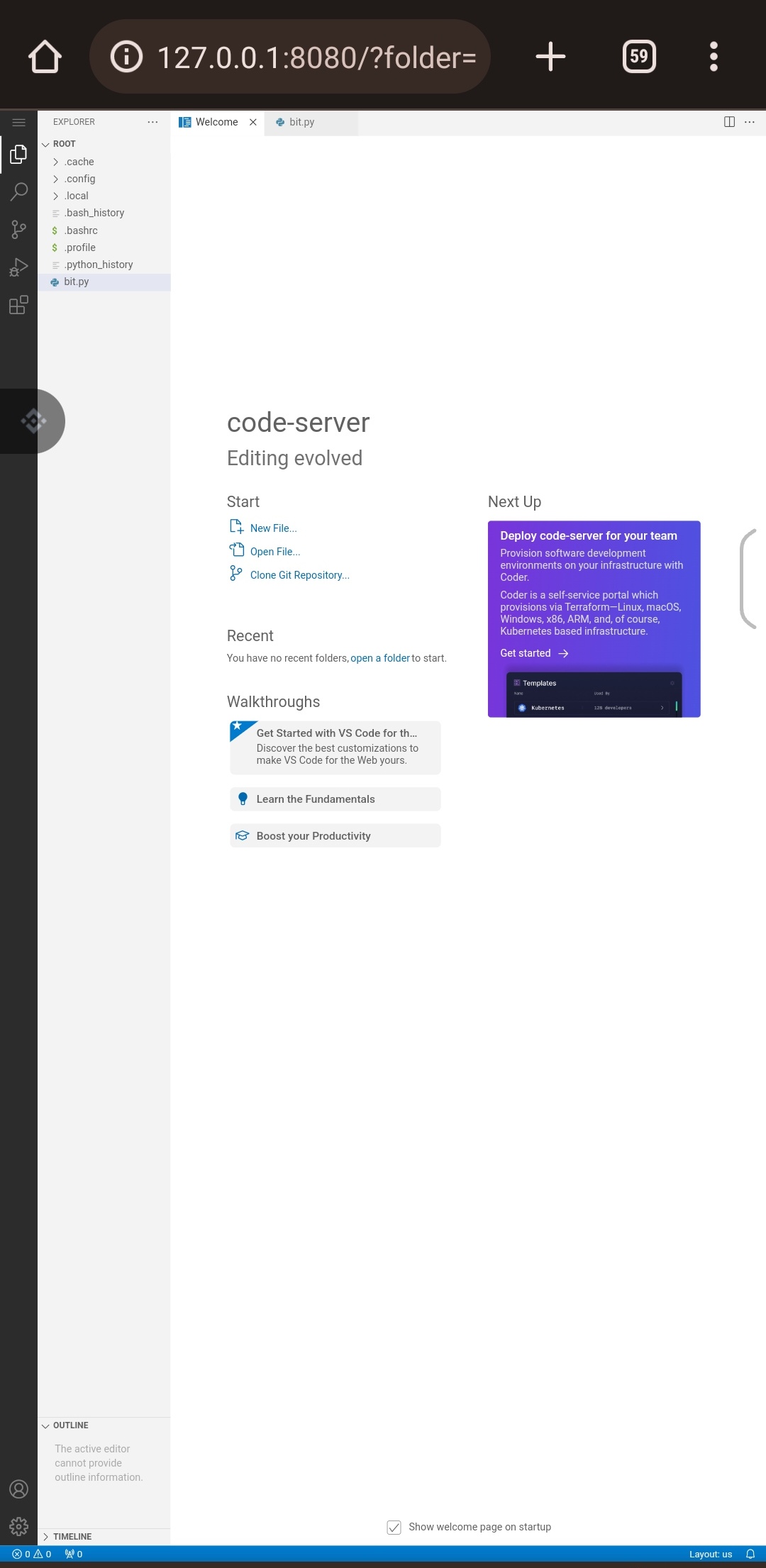Screen dimensions: 766x1568
Task: Click the browser home icon
Action: (45, 57)
